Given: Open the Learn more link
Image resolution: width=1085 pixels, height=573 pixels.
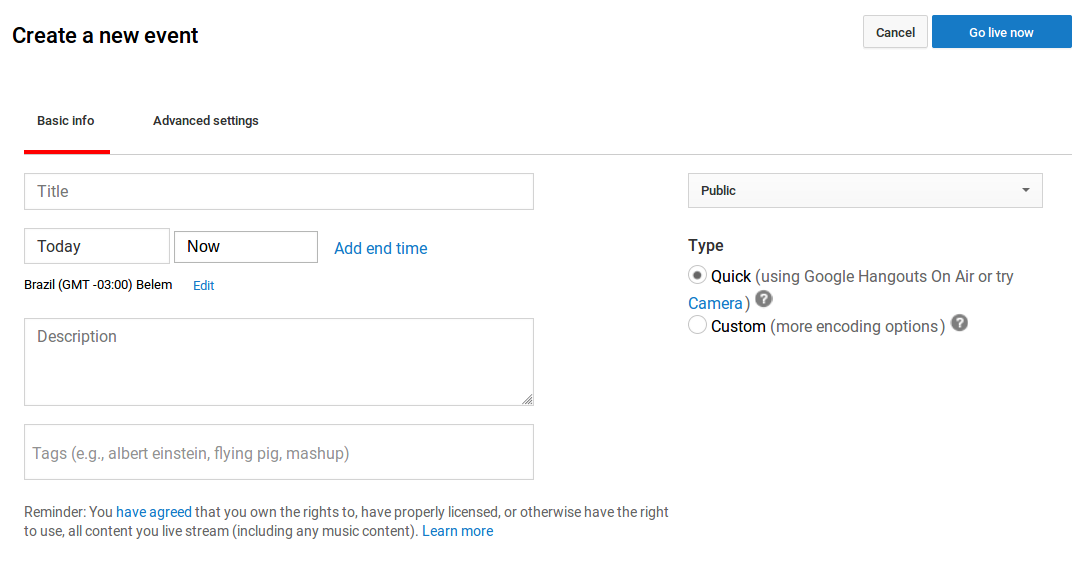Looking at the screenshot, I should [x=457, y=531].
